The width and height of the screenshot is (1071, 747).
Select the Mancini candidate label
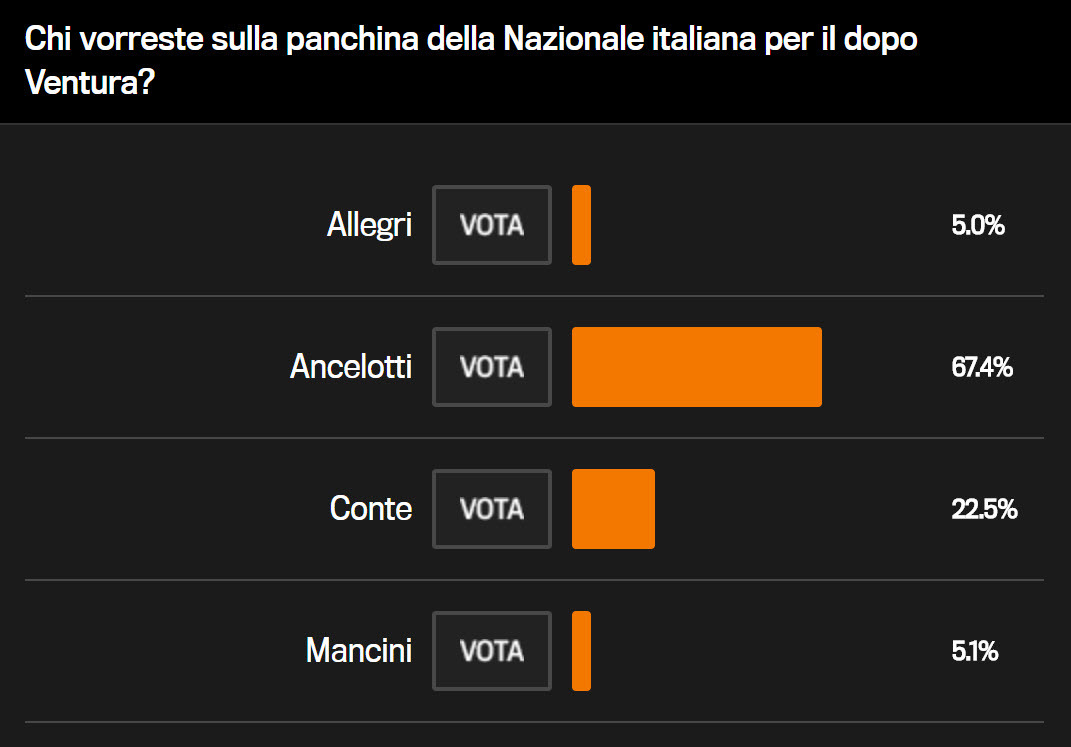point(359,651)
